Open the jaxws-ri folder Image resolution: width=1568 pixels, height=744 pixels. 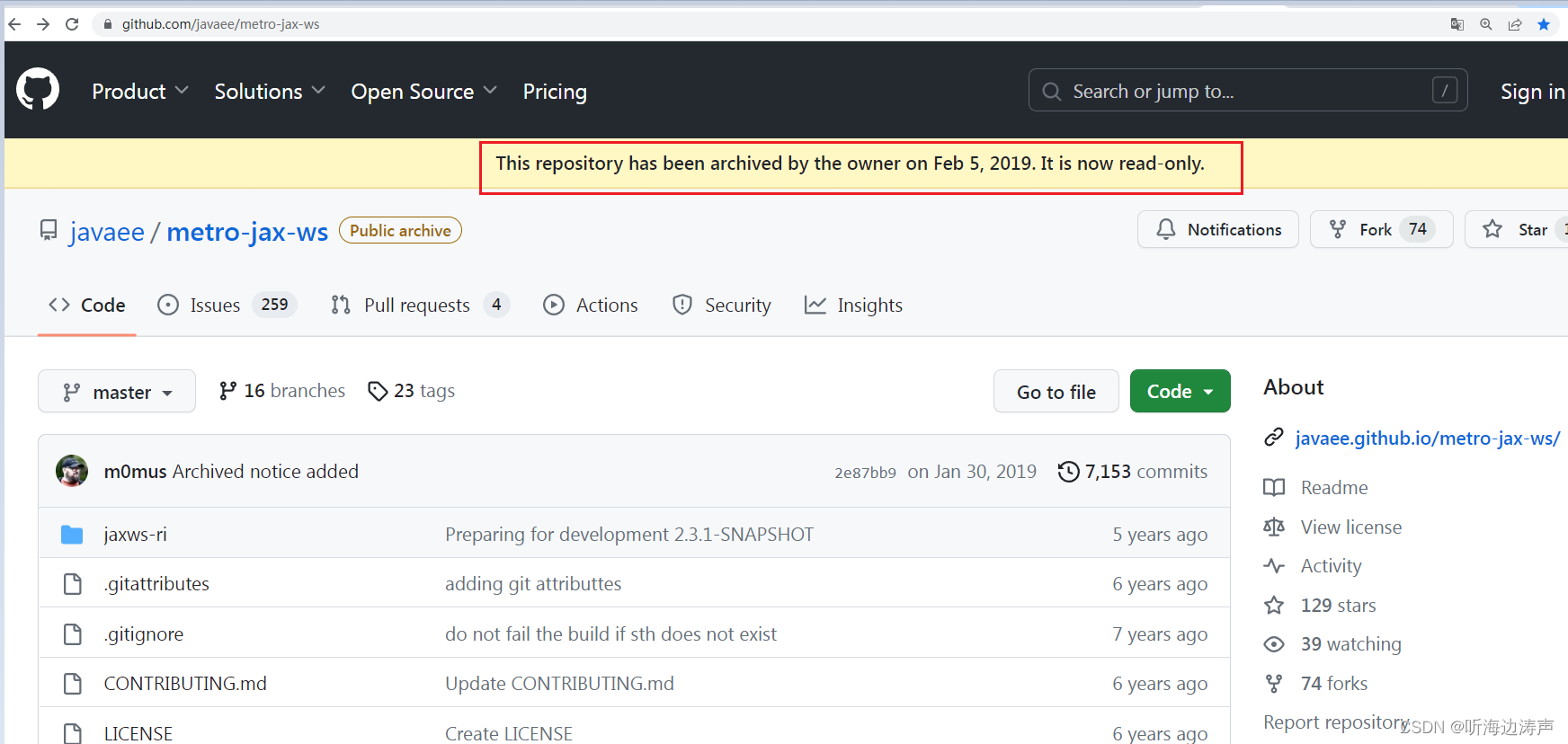click(x=136, y=535)
